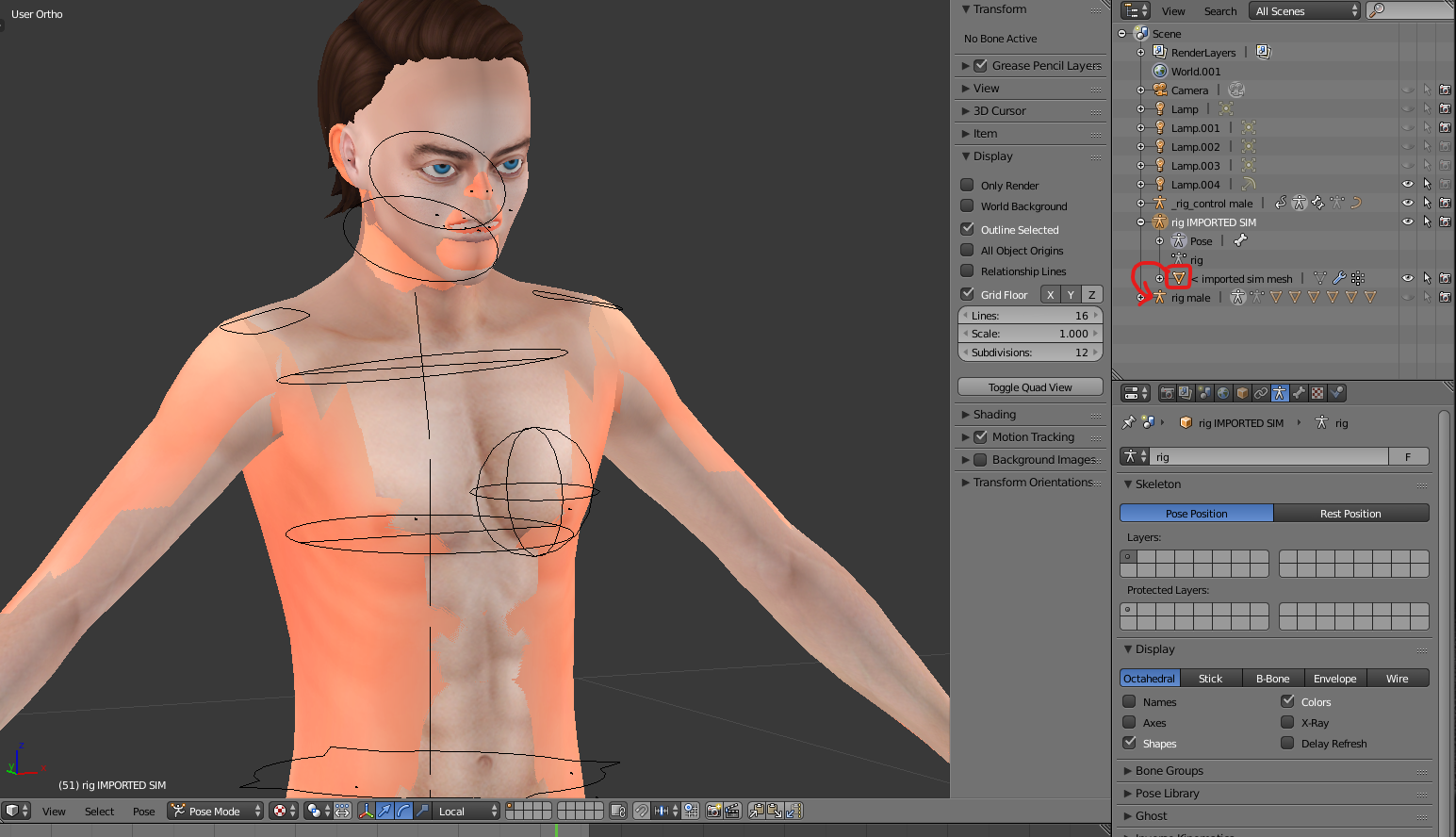Screen dimensions: 1456x837
Task: Expand the Transform Orientations panel
Action: (x=1032, y=482)
